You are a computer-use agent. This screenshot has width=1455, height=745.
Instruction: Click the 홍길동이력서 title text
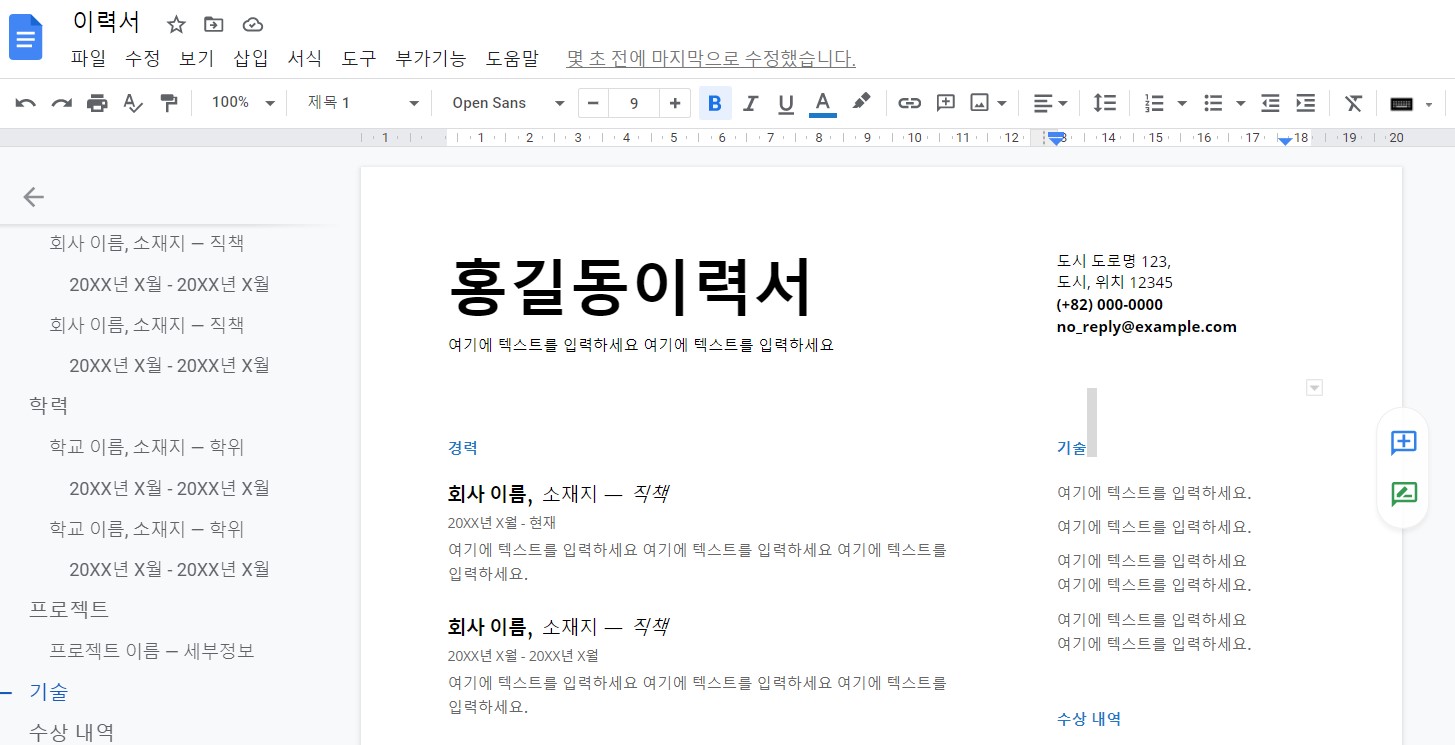pyautogui.click(x=631, y=289)
